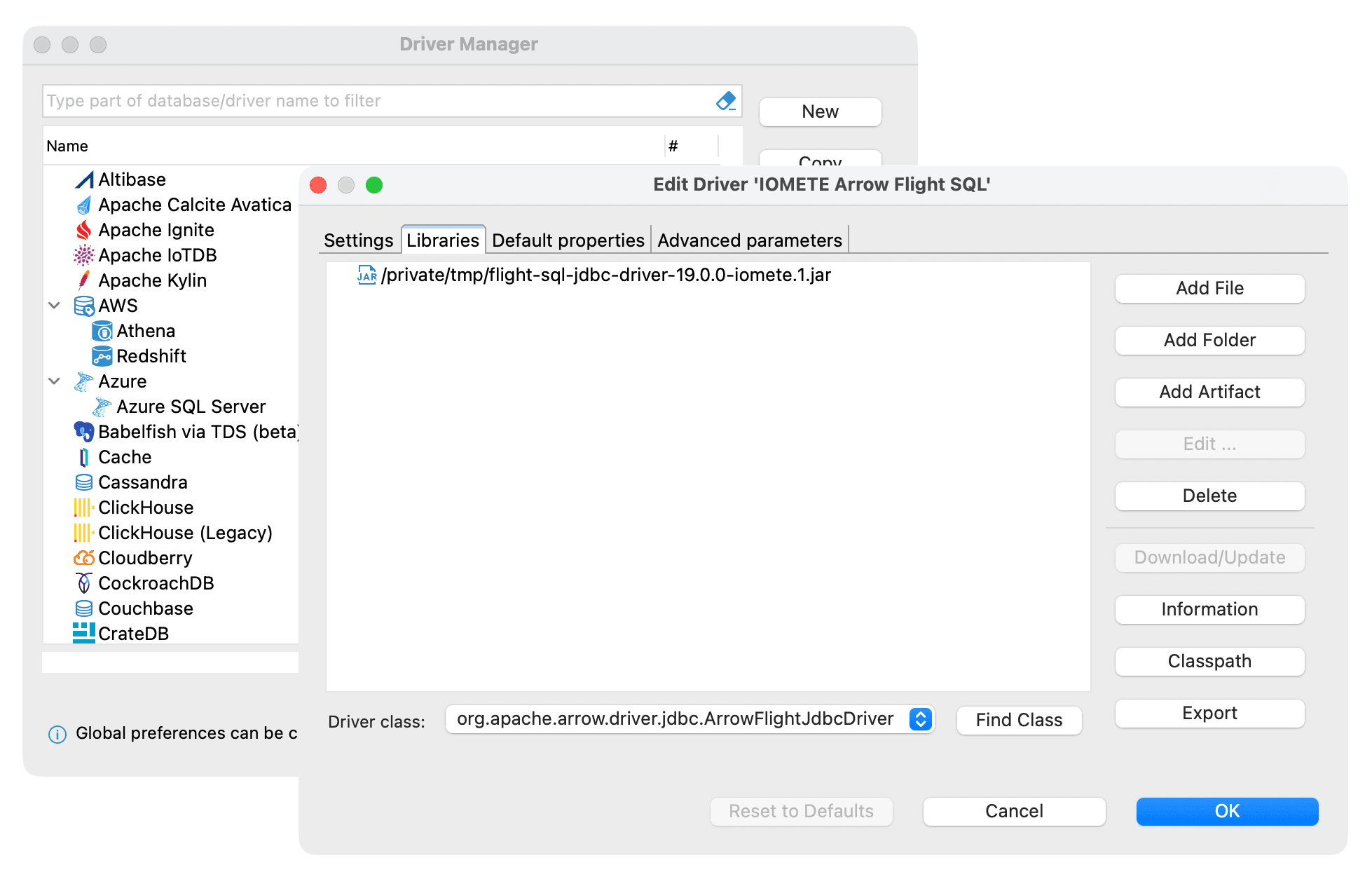The width and height of the screenshot is (1372, 879).
Task: Delete the selected library
Action: coord(1209,496)
